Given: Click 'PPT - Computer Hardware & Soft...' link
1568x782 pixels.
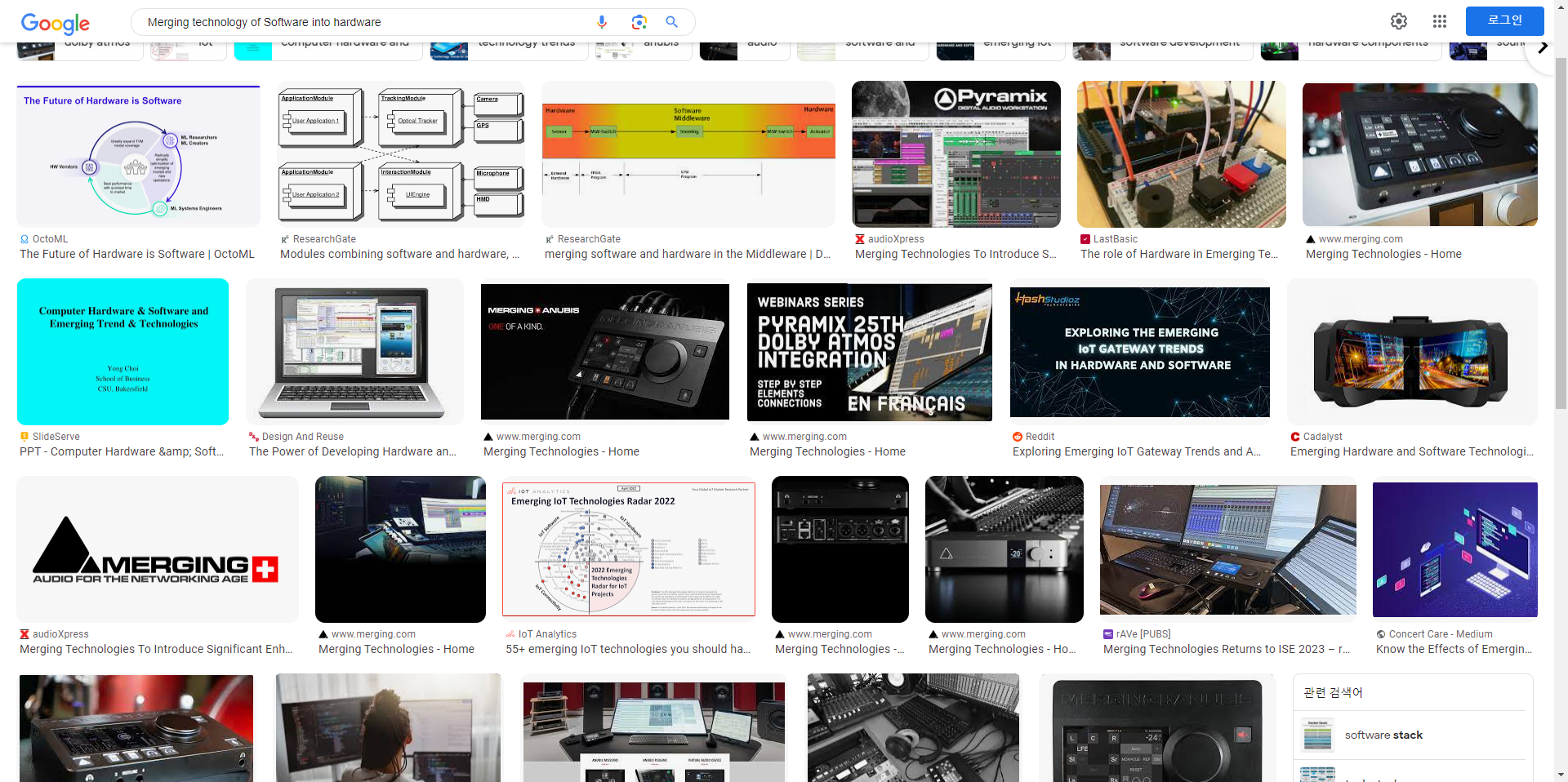Looking at the screenshot, I should point(122,451).
